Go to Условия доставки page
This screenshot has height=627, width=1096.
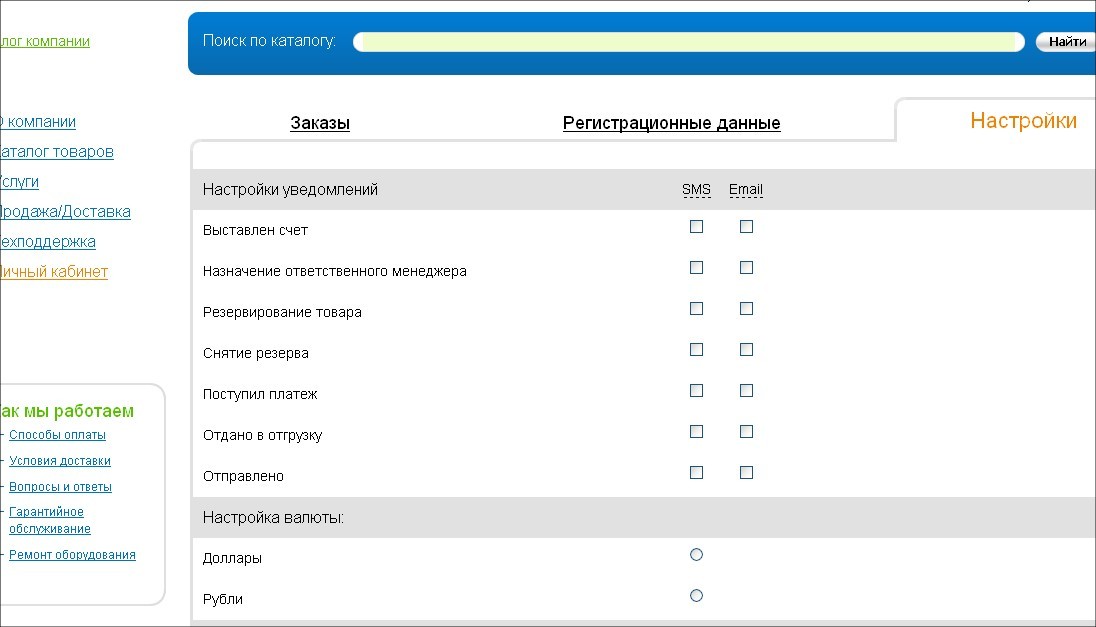point(60,461)
